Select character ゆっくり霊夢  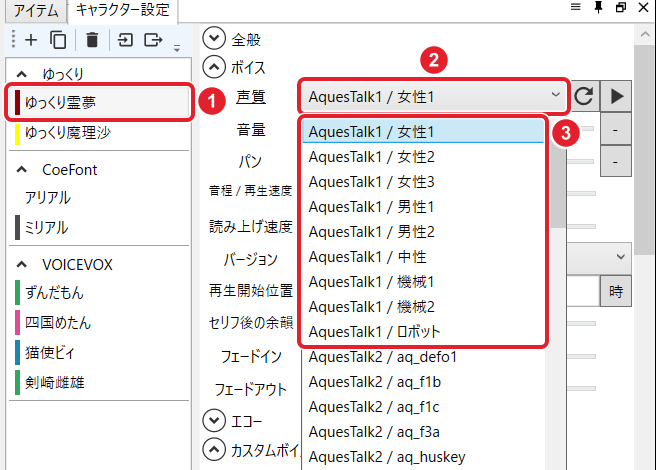click(x=100, y=103)
